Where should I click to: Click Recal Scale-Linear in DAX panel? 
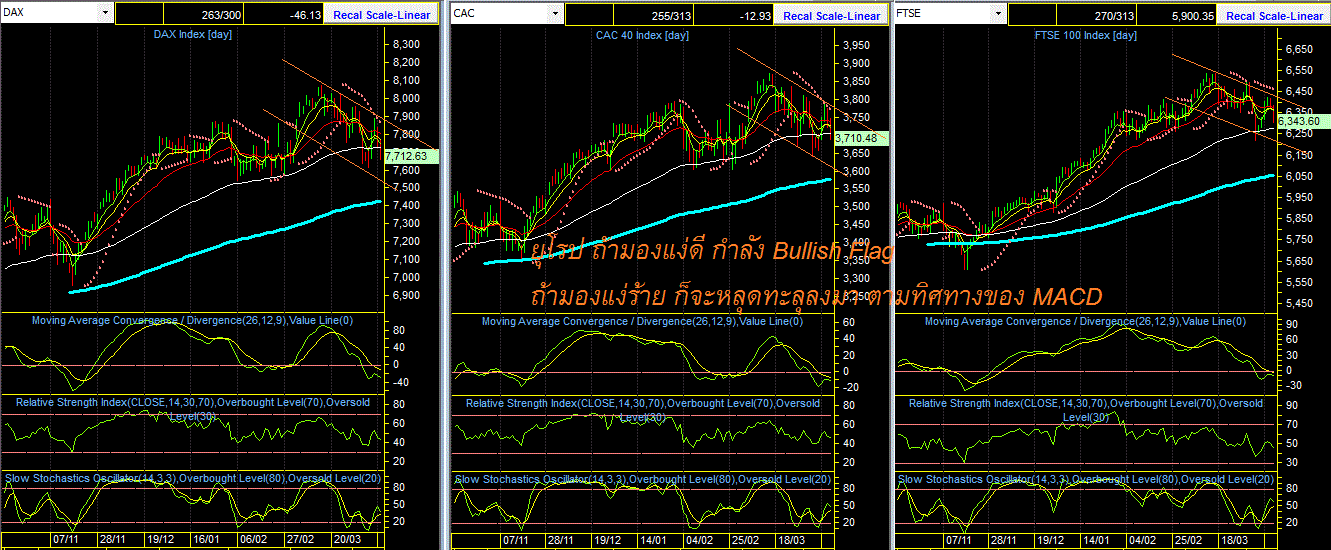coord(383,15)
